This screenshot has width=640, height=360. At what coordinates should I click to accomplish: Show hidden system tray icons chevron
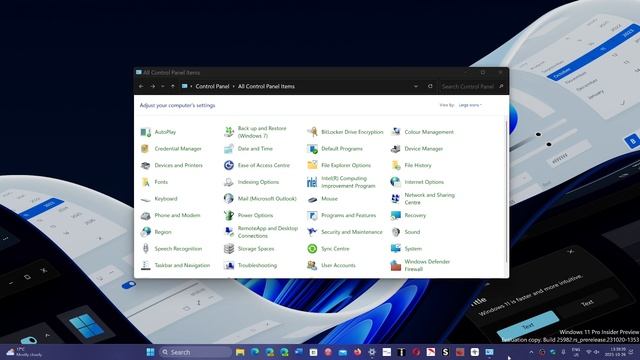531,352
